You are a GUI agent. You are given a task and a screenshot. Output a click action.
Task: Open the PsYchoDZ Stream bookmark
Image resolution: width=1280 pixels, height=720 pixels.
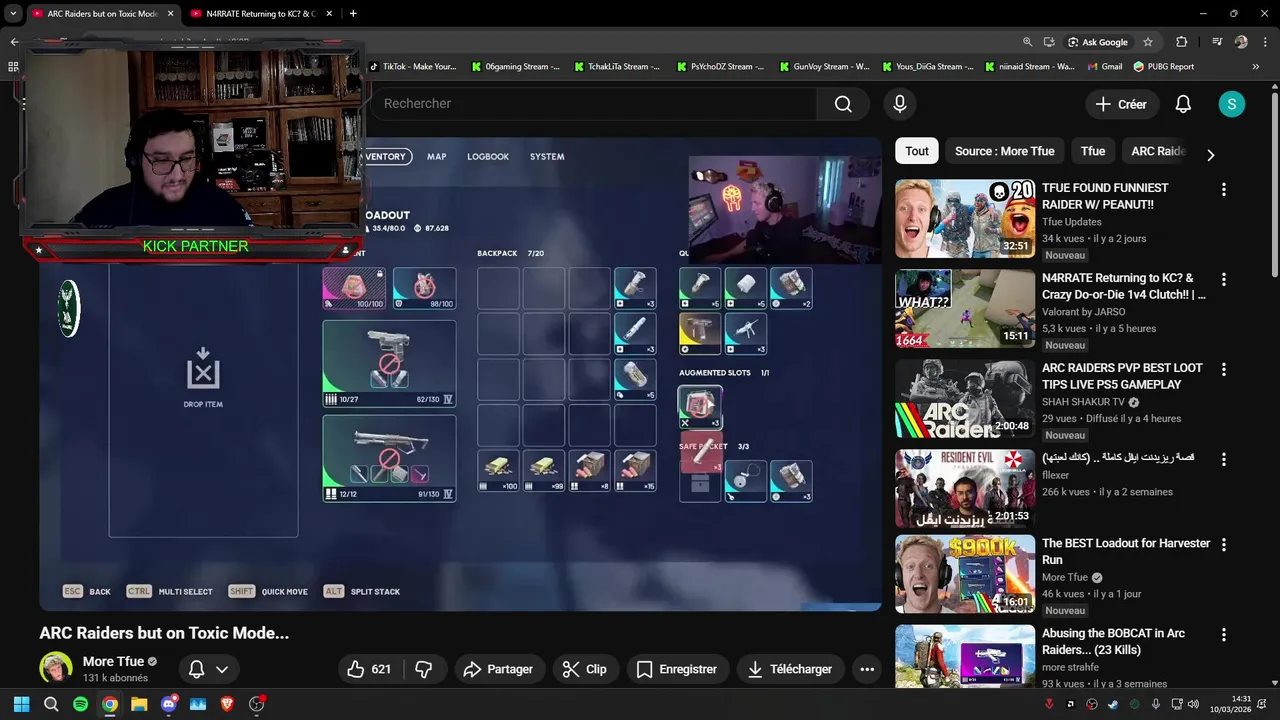719,67
